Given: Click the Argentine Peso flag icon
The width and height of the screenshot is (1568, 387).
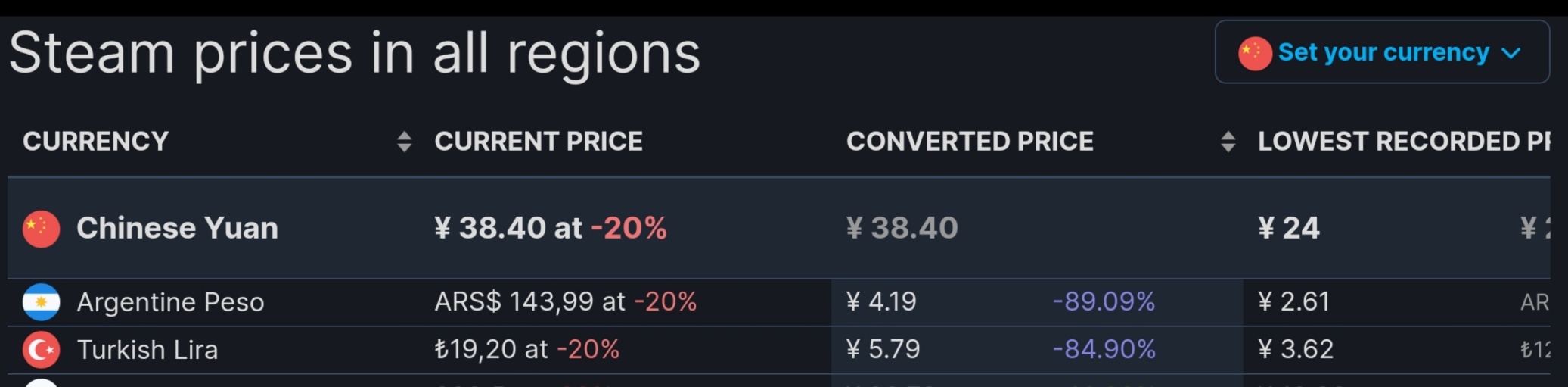Looking at the screenshot, I should [x=42, y=302].
